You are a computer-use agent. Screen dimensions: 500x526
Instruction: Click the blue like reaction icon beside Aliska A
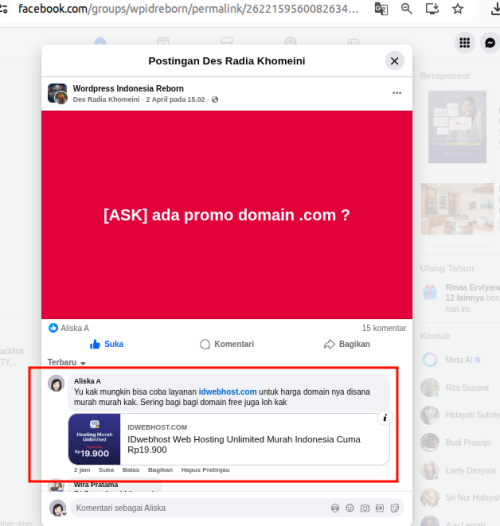click(x=53, y=328)
